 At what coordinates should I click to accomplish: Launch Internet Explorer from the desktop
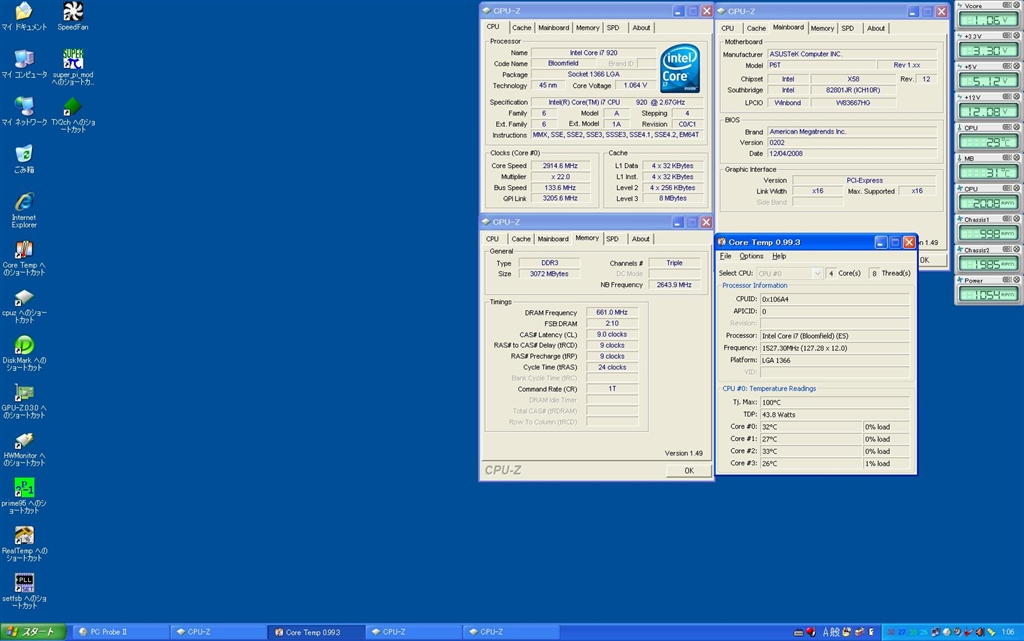click(x=24, y=202)
